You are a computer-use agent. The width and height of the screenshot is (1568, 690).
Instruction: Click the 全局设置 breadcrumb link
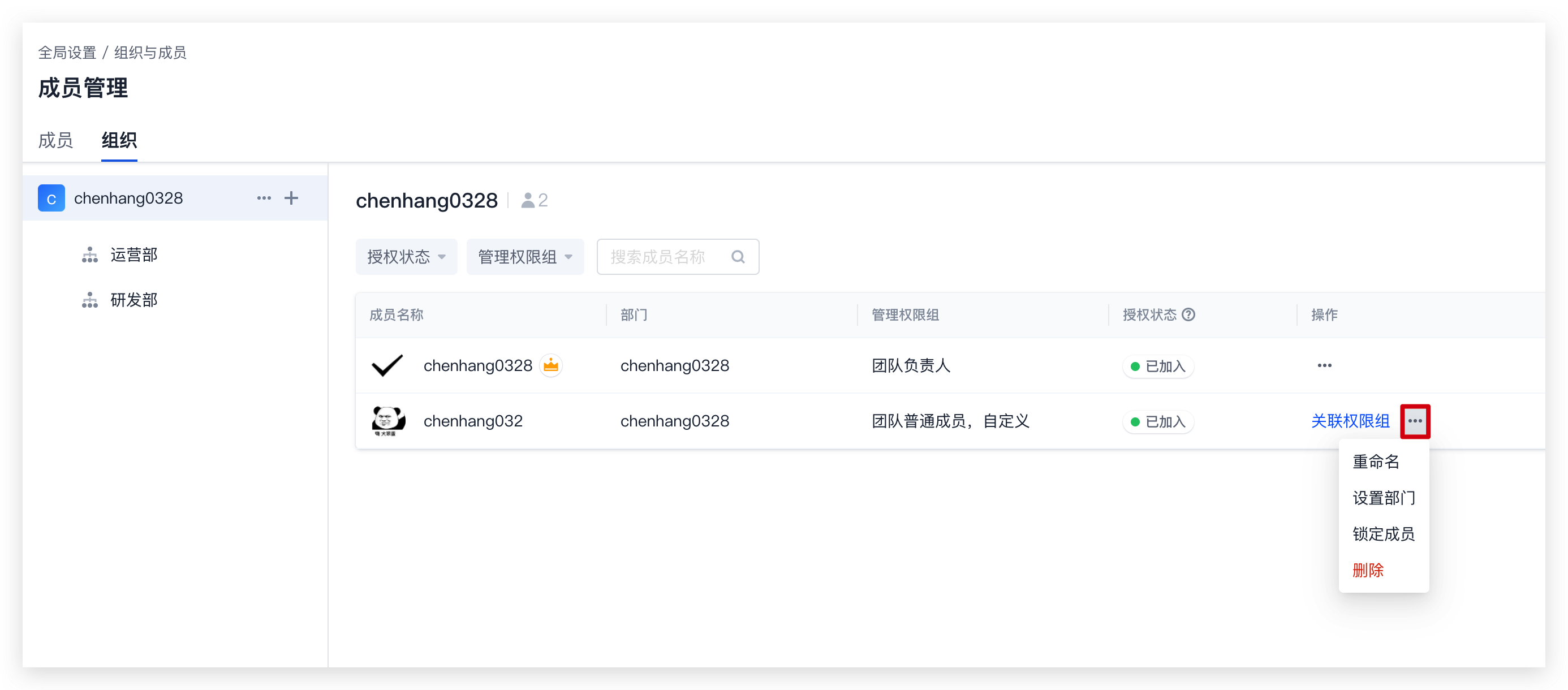(x=67, y=53)
